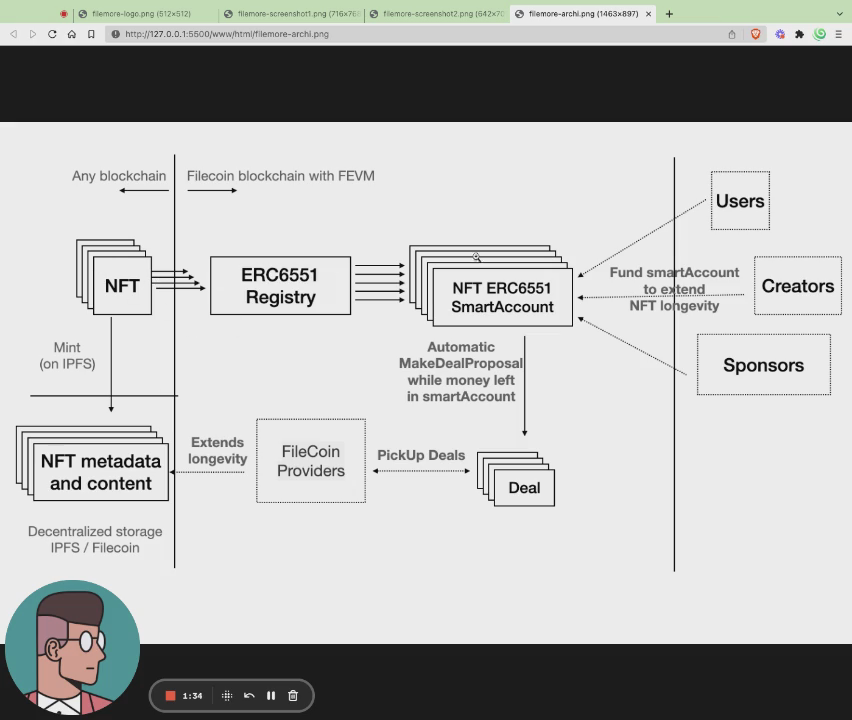The width and height of the screenshot is (852, 720).
Task: Go back to the previous page
Action: [x=14, y=34]
